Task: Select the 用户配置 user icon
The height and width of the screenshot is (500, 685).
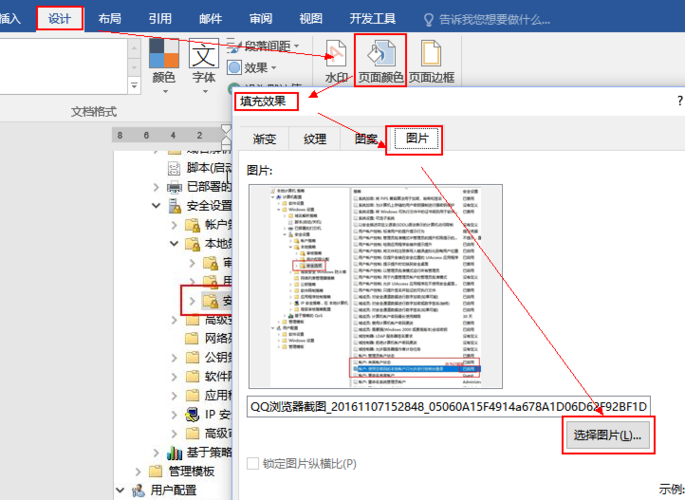Action: [x=138, y=490]
